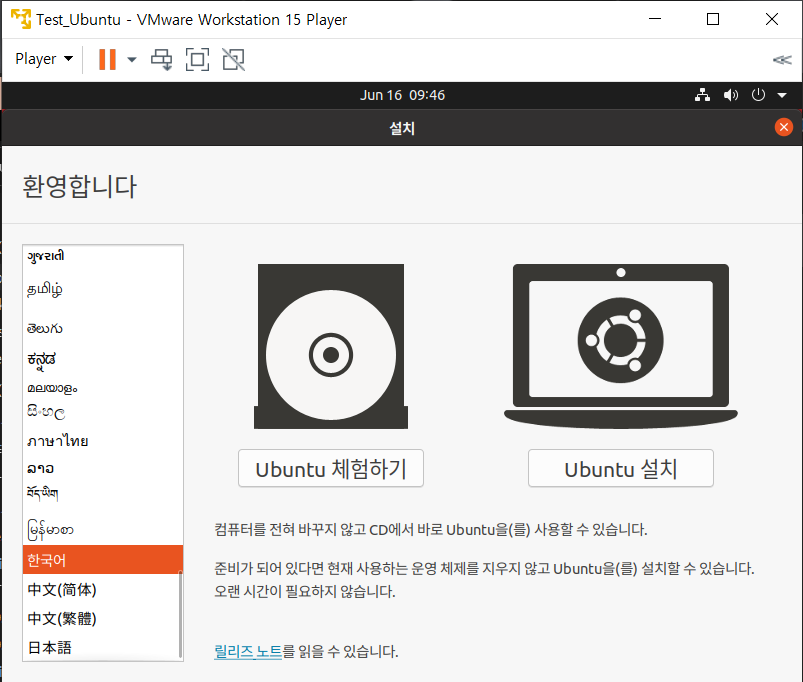Minimize the VMware Player window

655,19
